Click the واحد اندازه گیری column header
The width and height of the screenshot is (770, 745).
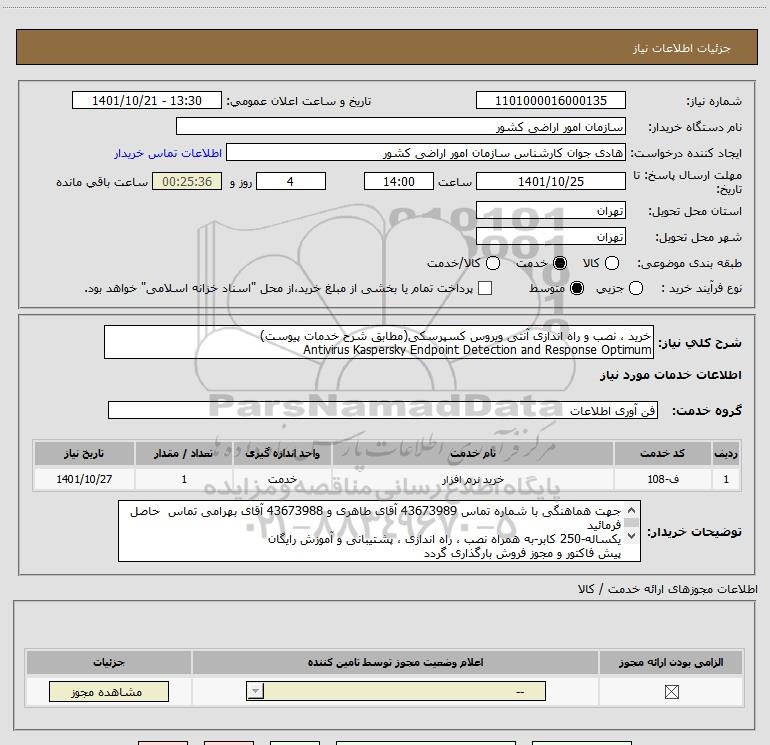tap(282, 453)
